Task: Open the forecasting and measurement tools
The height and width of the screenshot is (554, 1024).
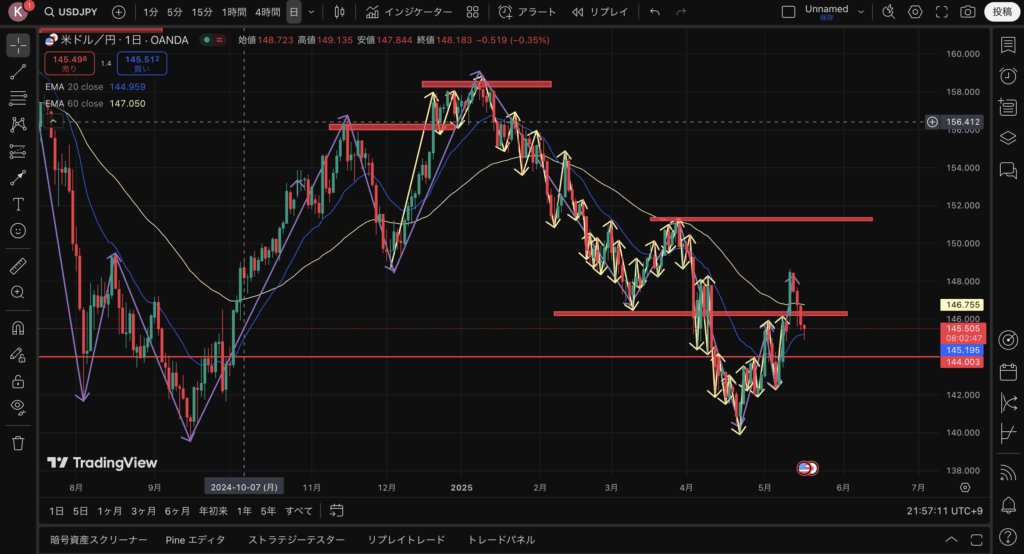Action: point(18,152)
